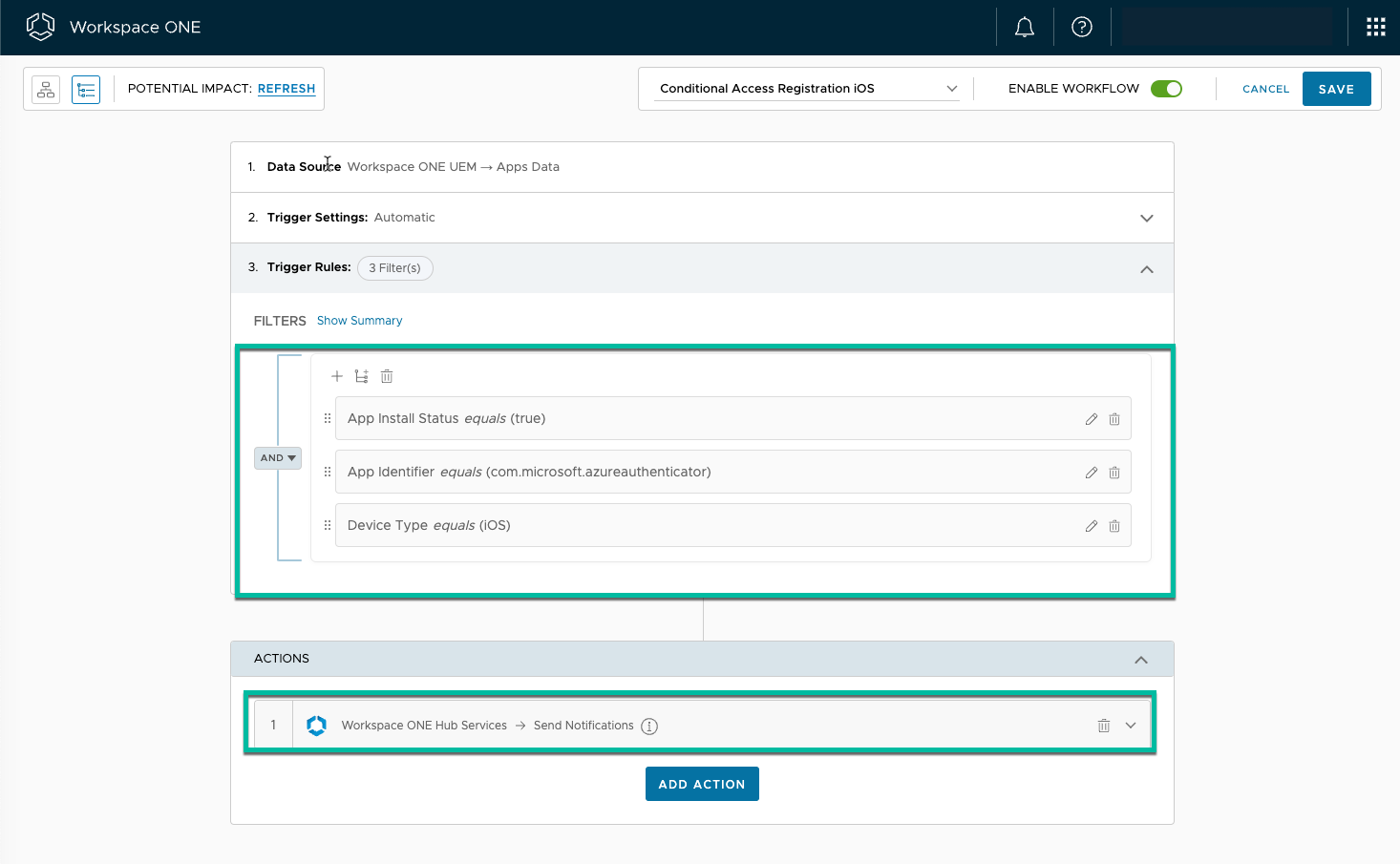This screenshot has width=1400, height=864.
Task: Open the AND operator dropdown
Action: pyautogui.click(x=278, y=458)
